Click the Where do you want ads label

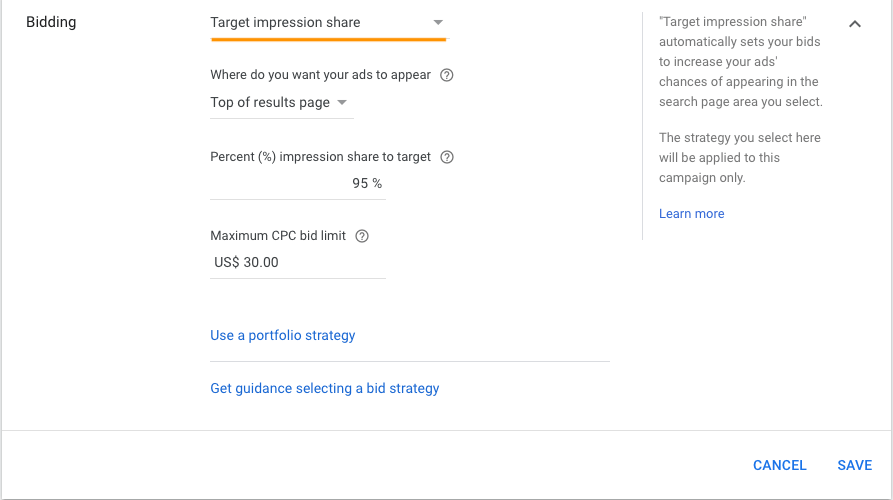point(321,75)
